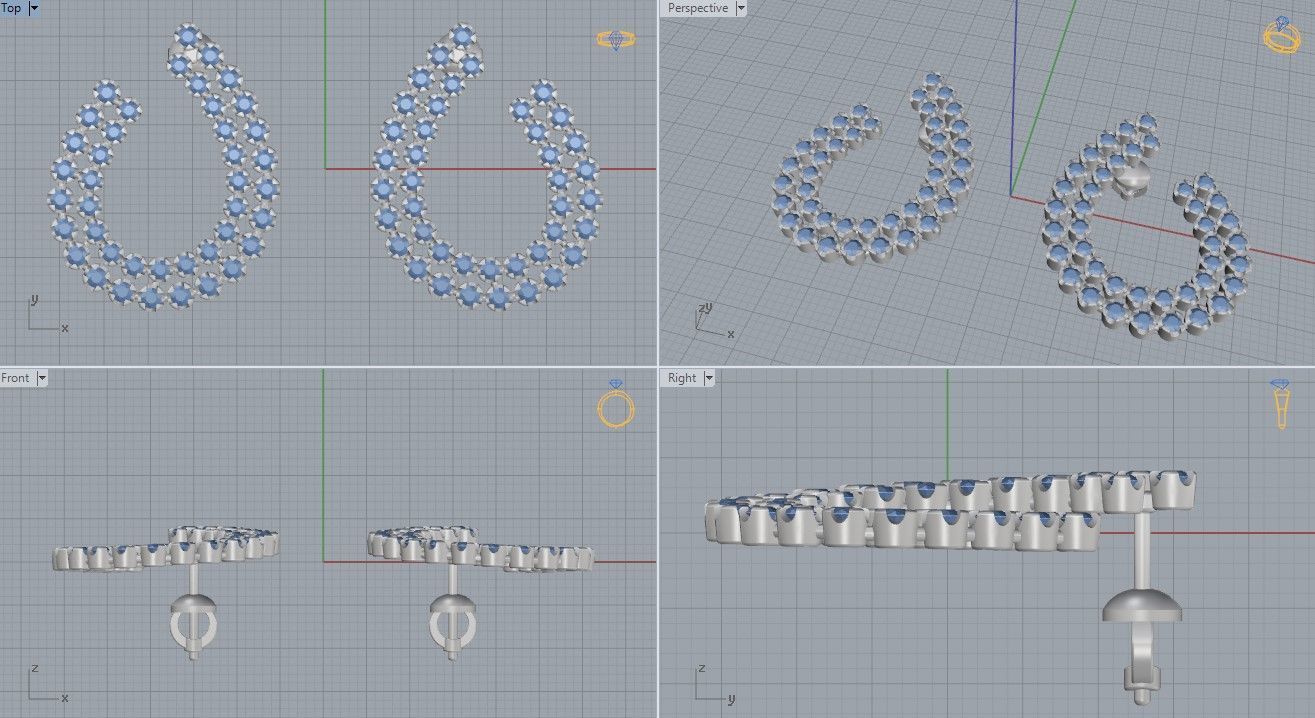Click the axis indicator in Right viewport
Viewport: 1315px width, 718px height.
[714, 684]
